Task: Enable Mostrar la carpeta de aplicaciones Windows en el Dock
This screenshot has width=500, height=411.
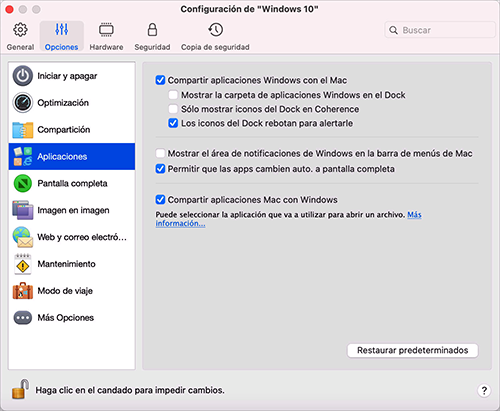Action: click(x=173, y=95)
